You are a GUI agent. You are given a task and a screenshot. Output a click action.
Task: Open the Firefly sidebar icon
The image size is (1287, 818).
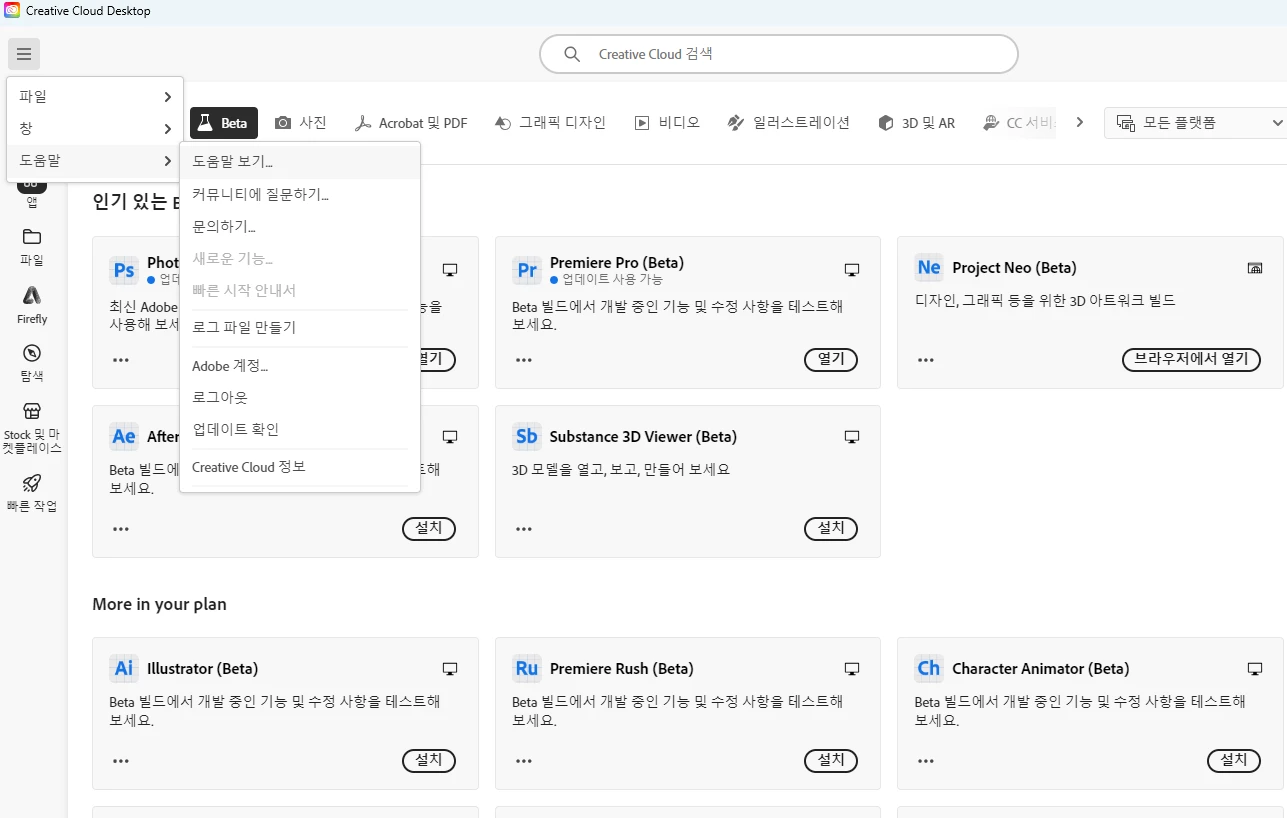32,295
